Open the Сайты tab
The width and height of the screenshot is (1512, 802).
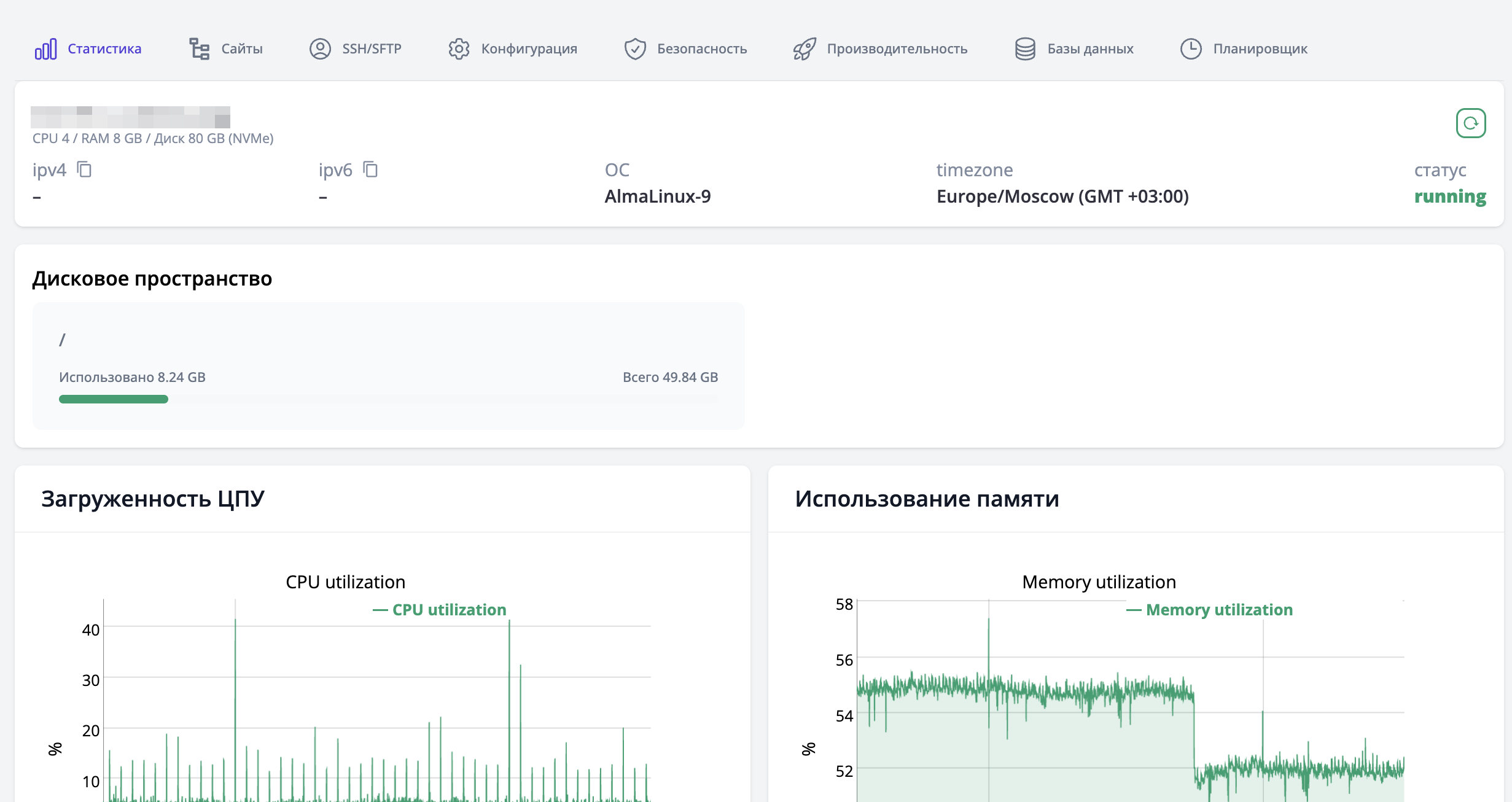click(242, 49)
